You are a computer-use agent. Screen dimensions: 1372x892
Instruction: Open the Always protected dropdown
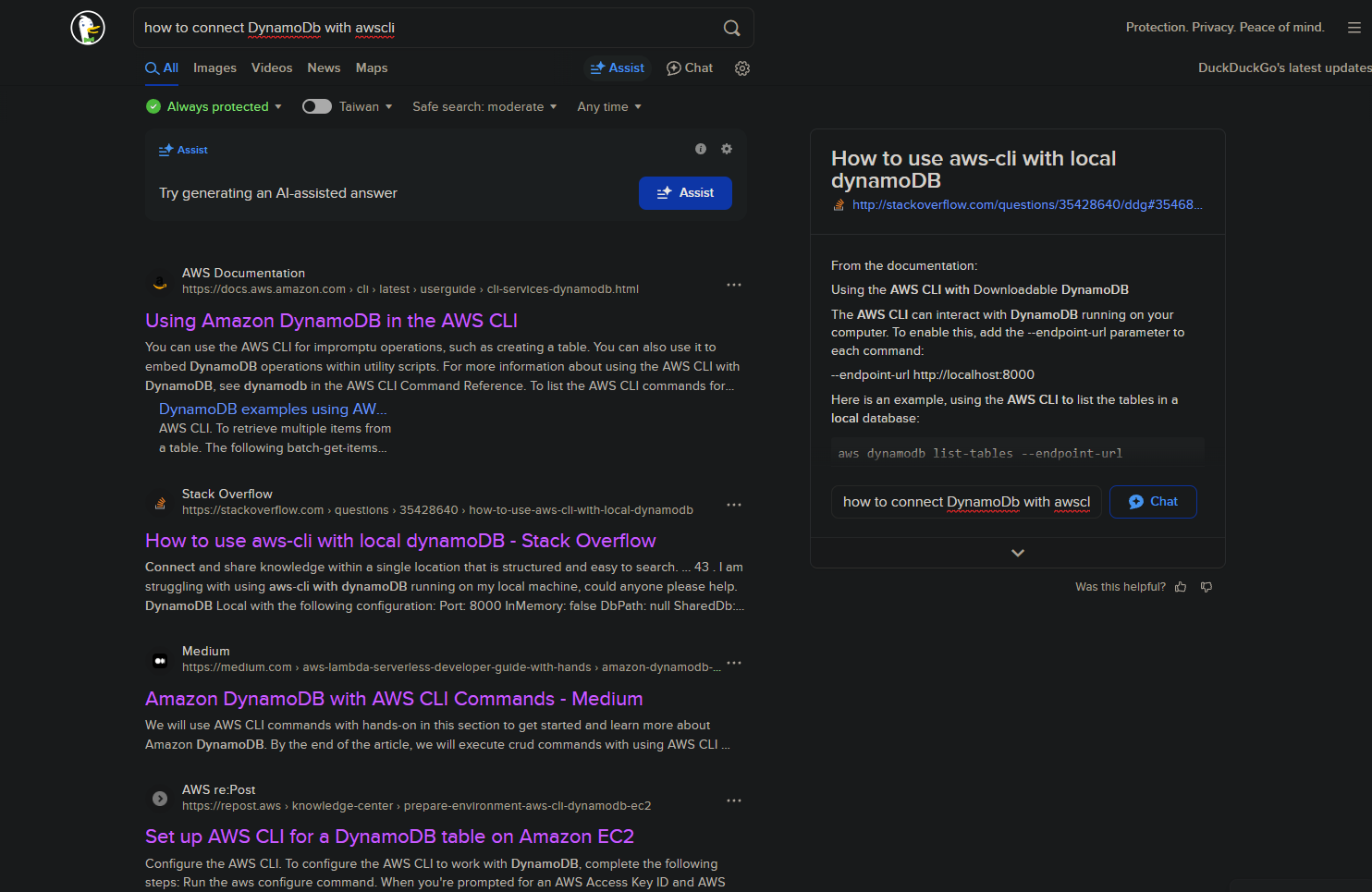pyautogui.click(x=225, y=106)
